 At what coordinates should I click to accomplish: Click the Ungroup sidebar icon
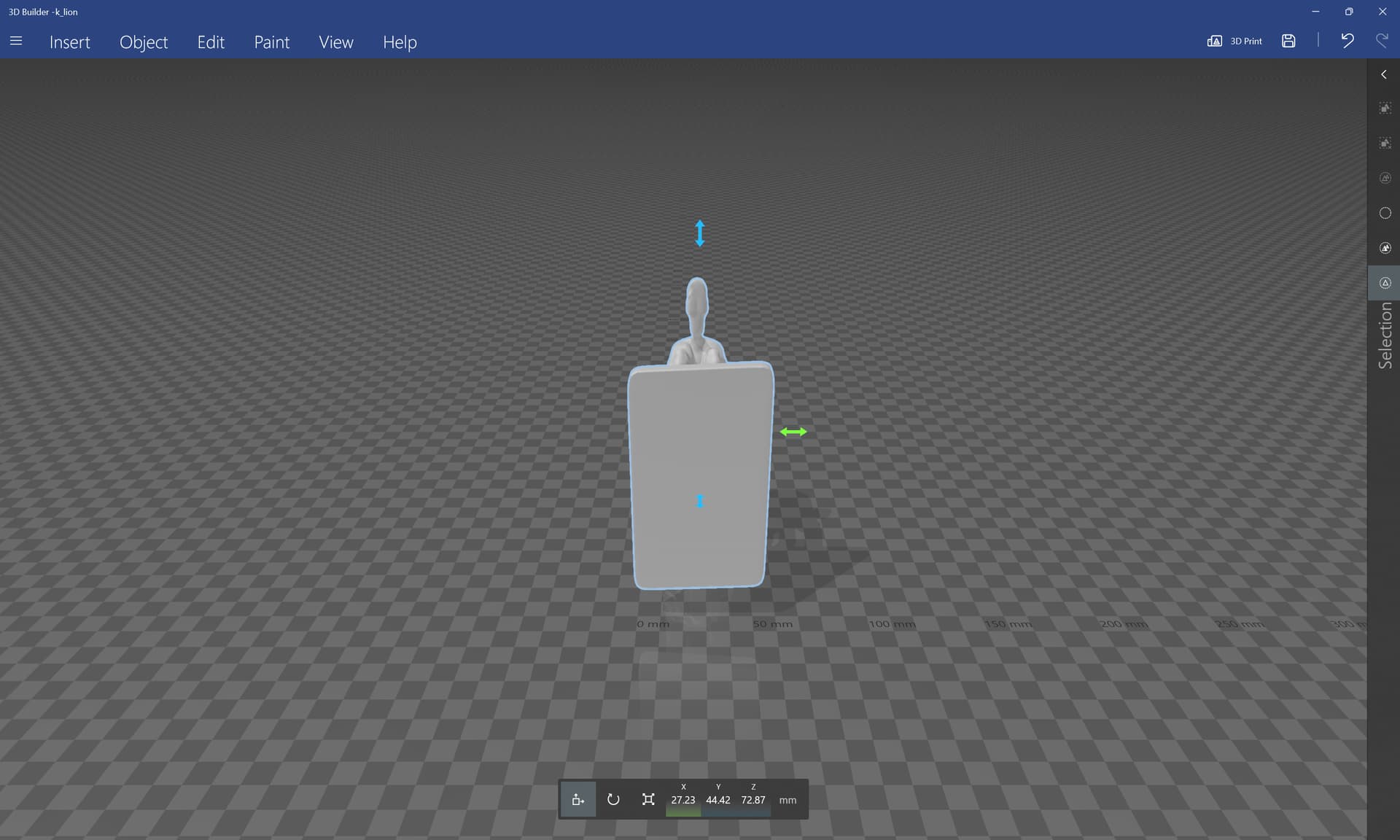click(1385, 143)
